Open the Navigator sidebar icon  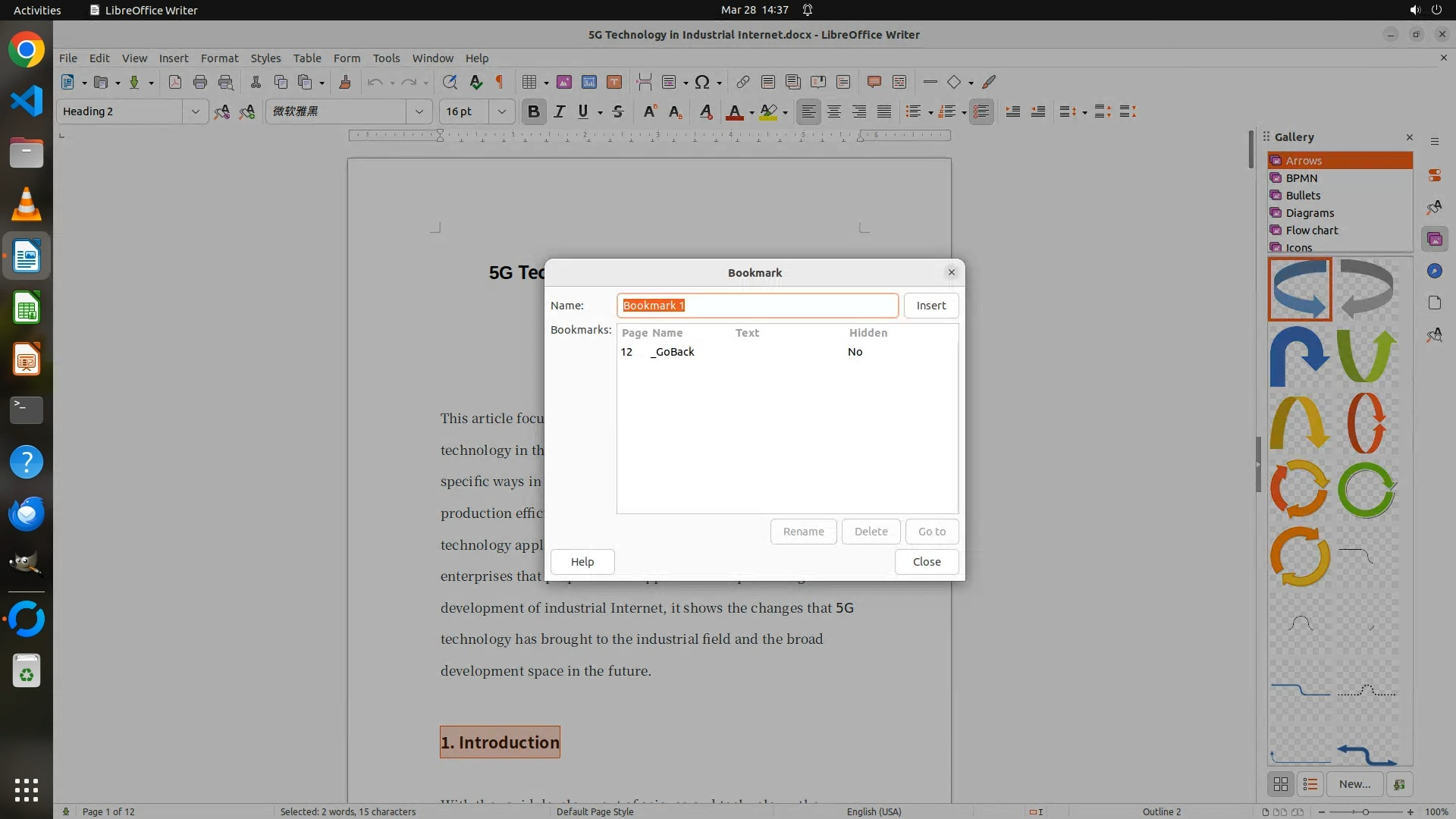[1434, 271]
